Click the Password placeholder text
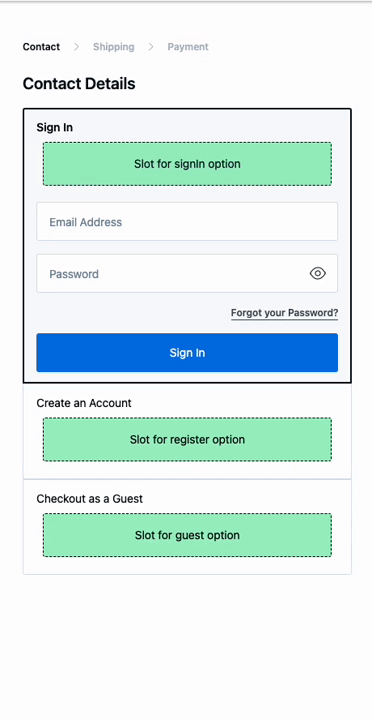Screen dimensions: 372x720 click(x=74, y=274)
